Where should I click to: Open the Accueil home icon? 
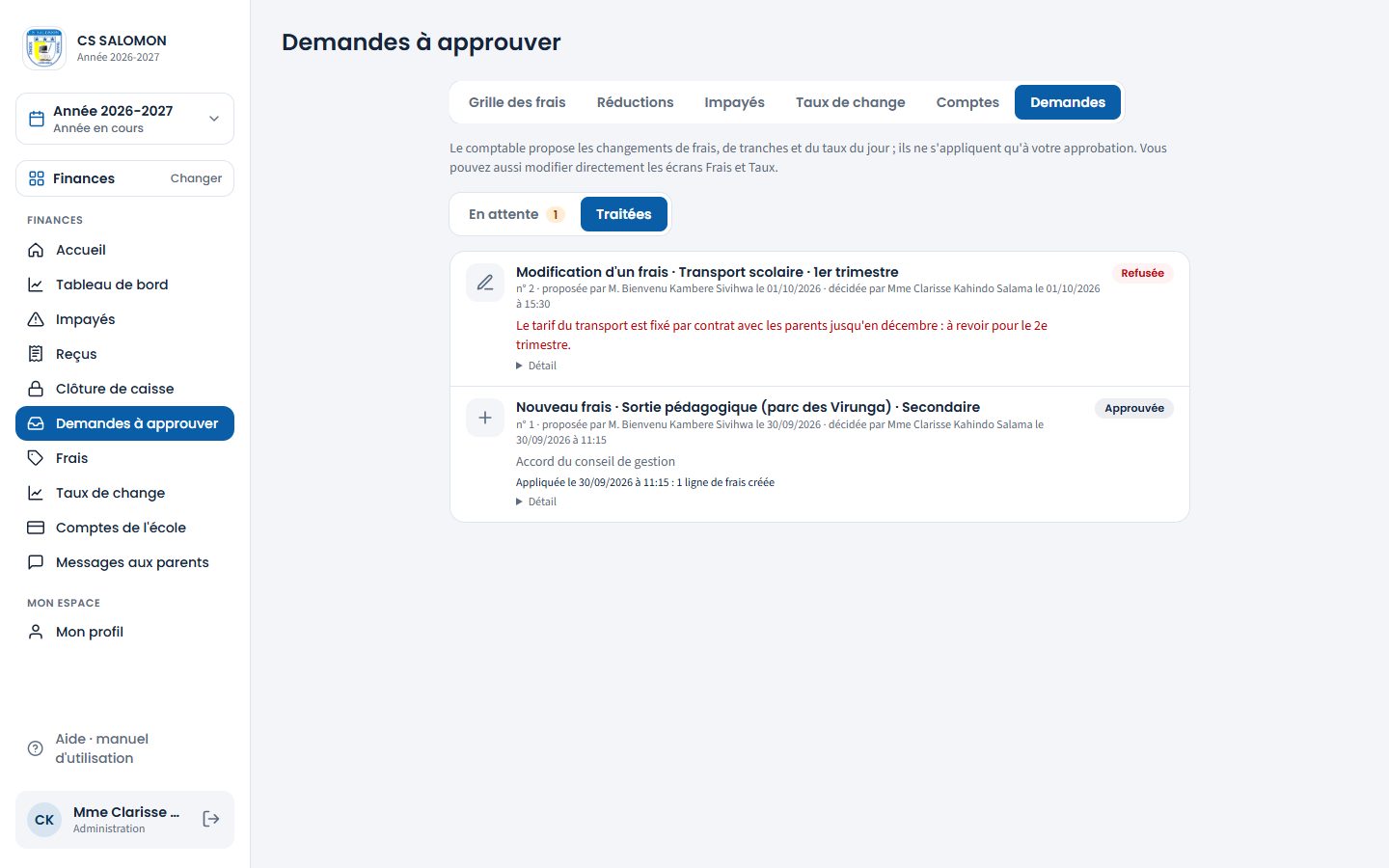[36, 250]
